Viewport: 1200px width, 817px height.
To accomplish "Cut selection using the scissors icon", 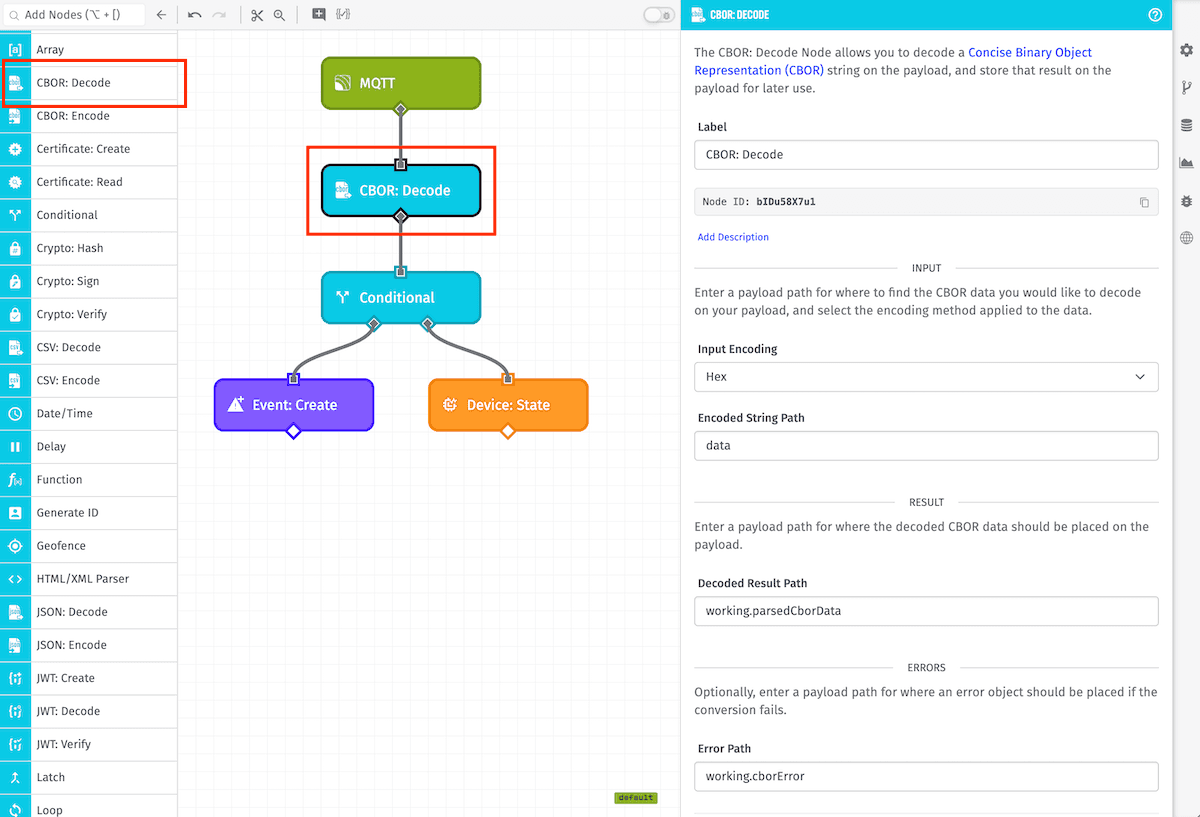I will click(x=256, y=15).
